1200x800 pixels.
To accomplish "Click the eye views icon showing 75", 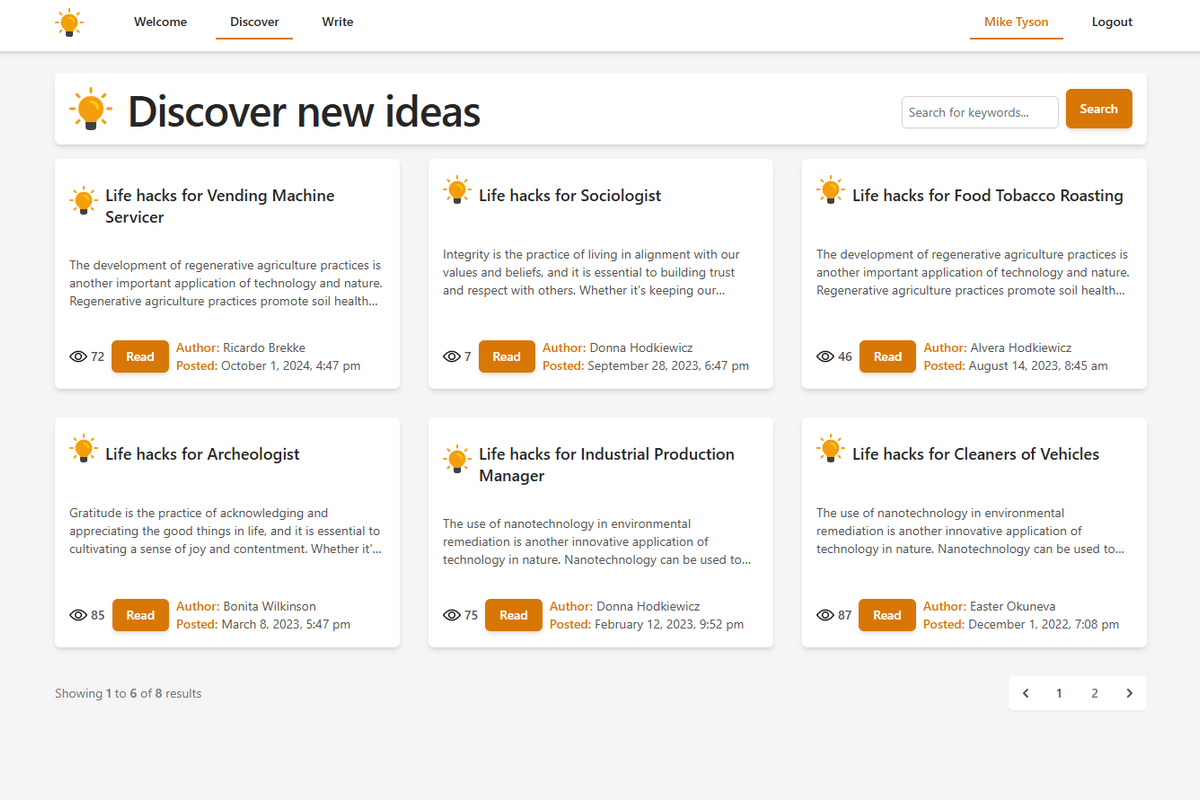I will [x=452, y=615].
